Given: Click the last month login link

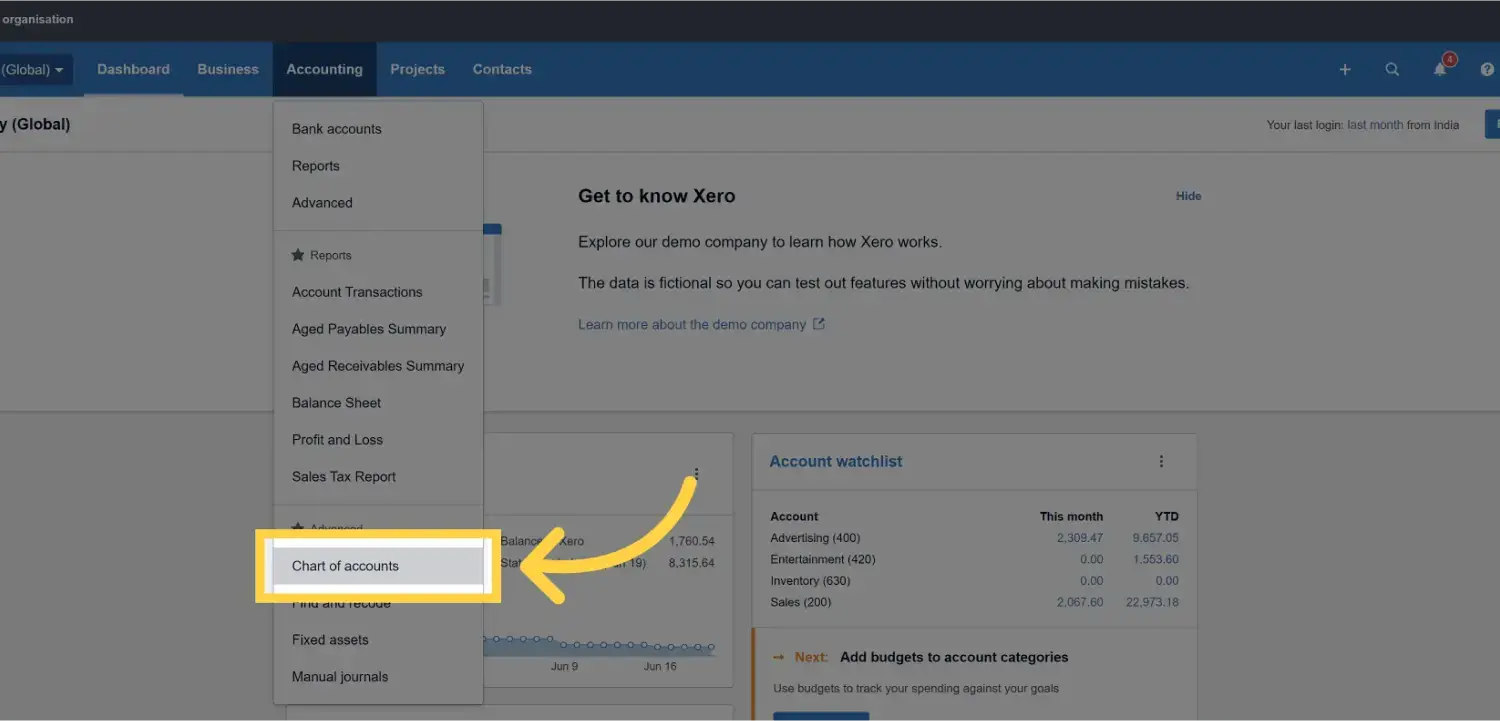Looking at the screenshot, I should pos(1375,125).
